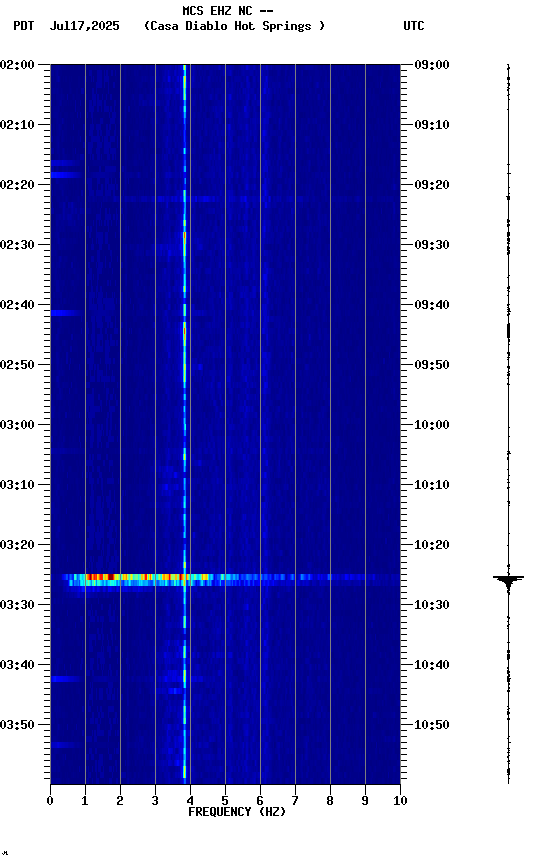Click the 02:00 PDT time label
Screen dimensions: 552x864
pos(17,65)
